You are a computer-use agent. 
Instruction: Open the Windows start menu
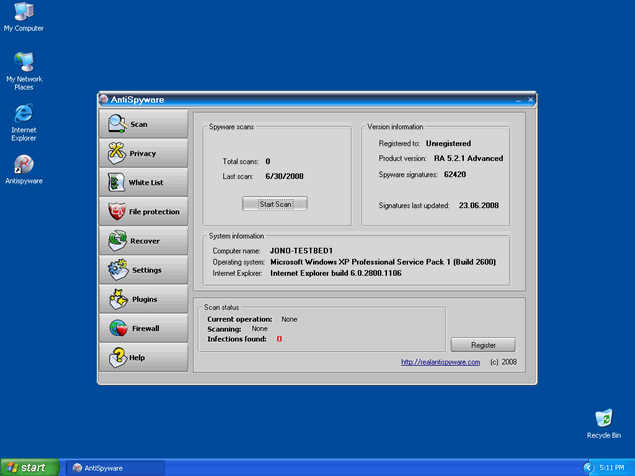(27, 467)
